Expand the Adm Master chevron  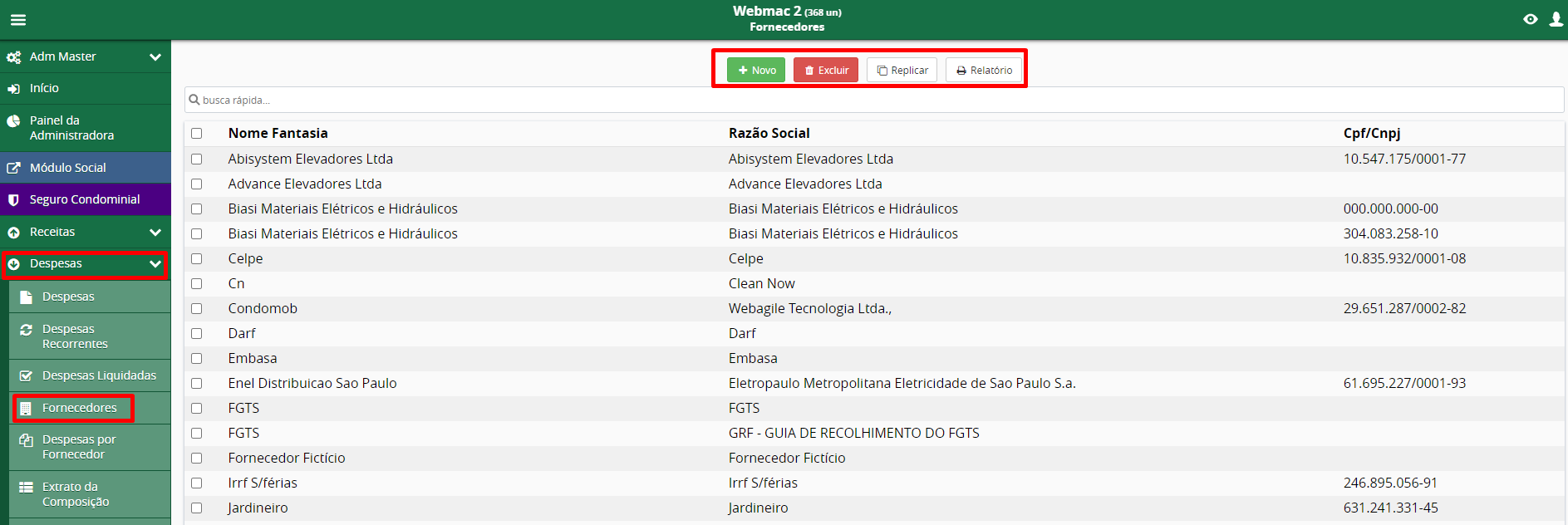pyautogui.click(x=155, y=56)
